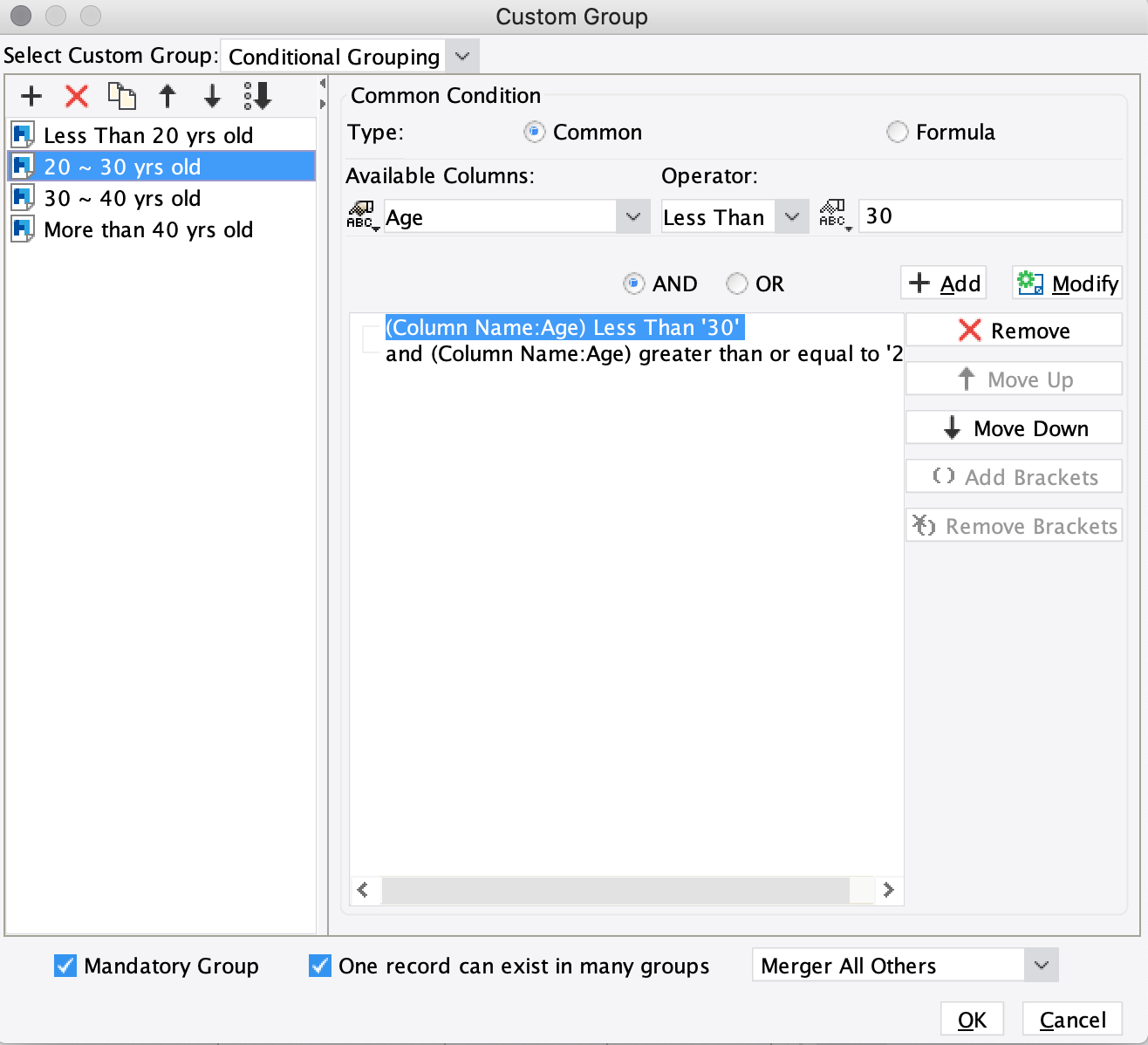Switch condition type to Formula

click(897, 132)
